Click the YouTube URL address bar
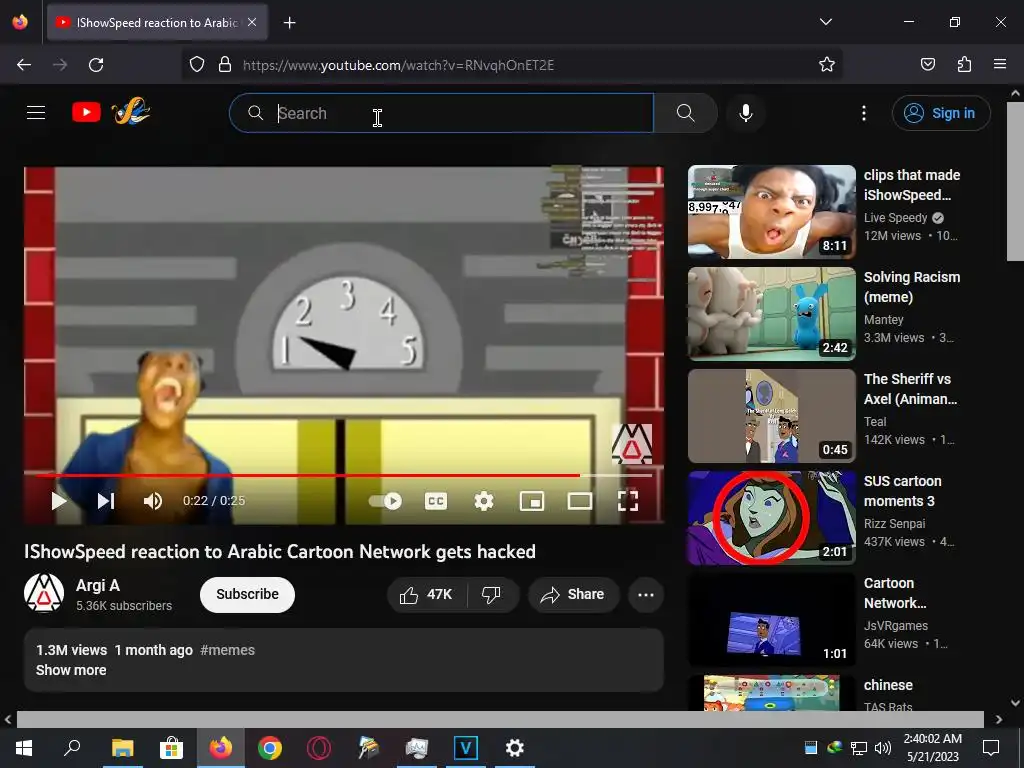 [398, 65]
